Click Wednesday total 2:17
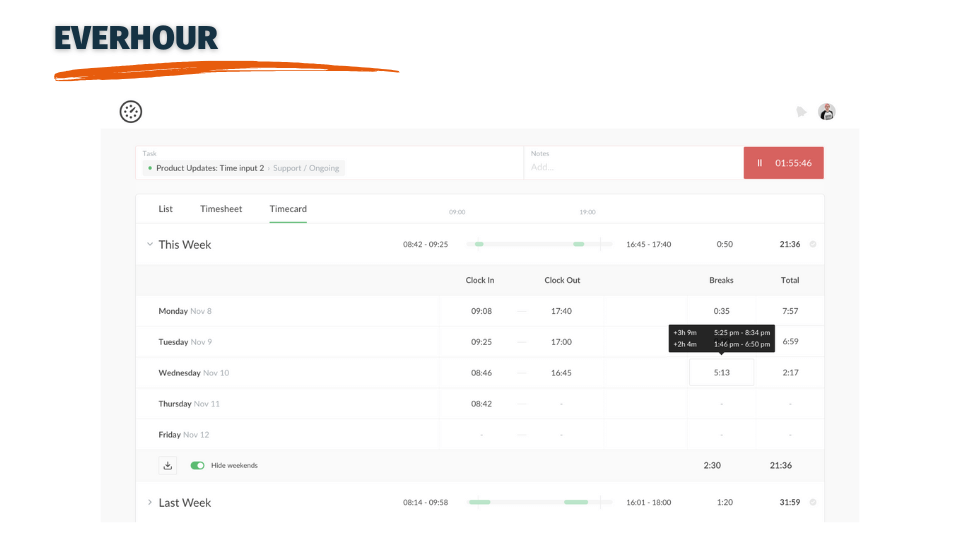 [790, 372]
